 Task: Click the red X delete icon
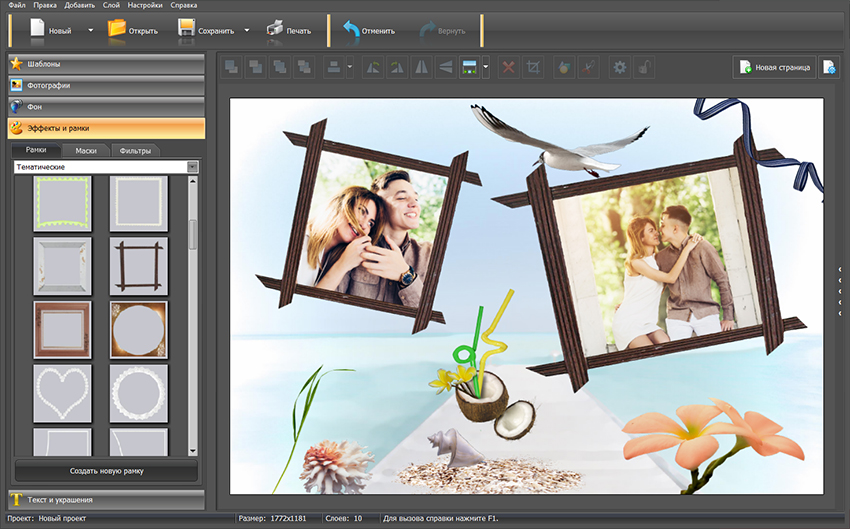point(508,67)
